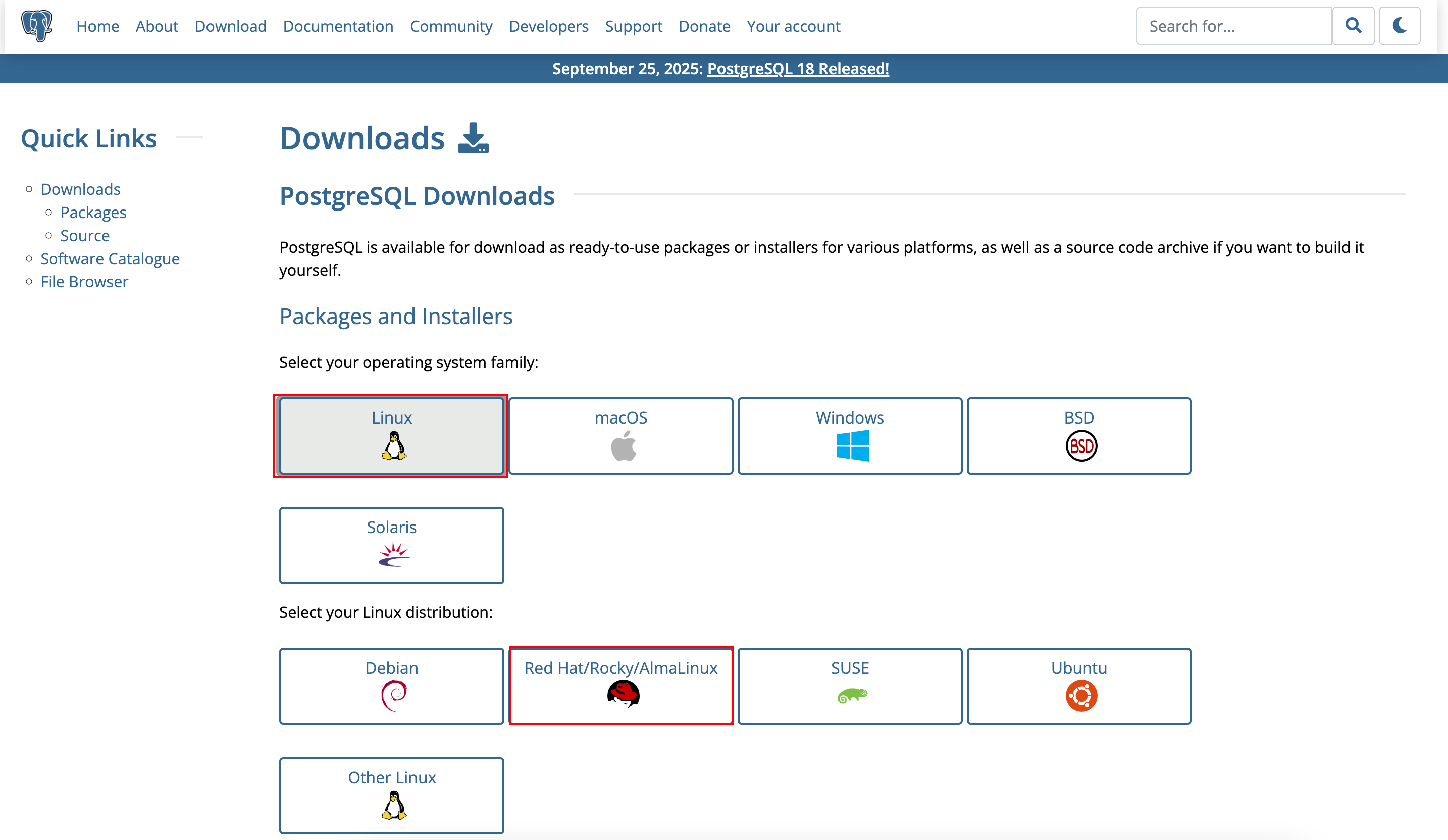The image size is (1448, 840).
Task: Select the SUSE chameleon distribution
Action: [x=849, y=686]
